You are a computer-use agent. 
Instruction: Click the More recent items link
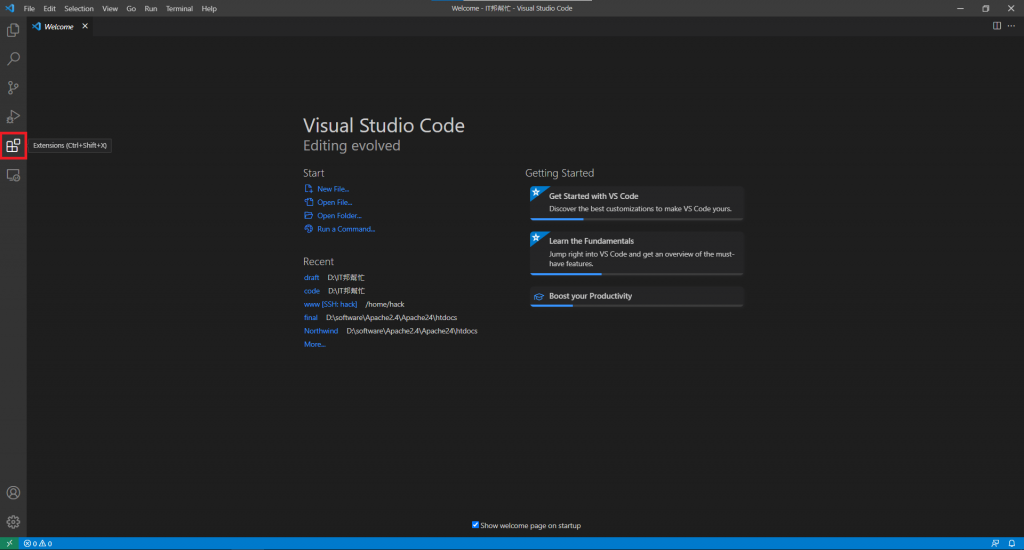click(315, 344)
